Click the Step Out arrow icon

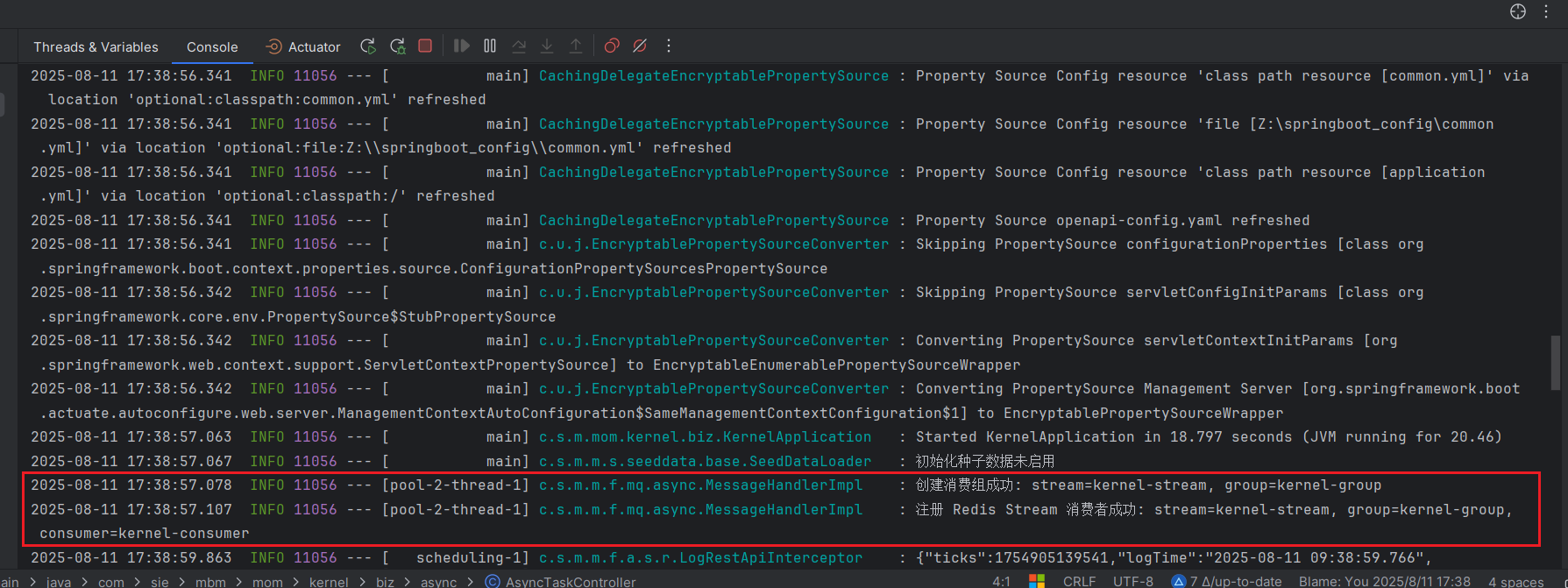point(576,46)
